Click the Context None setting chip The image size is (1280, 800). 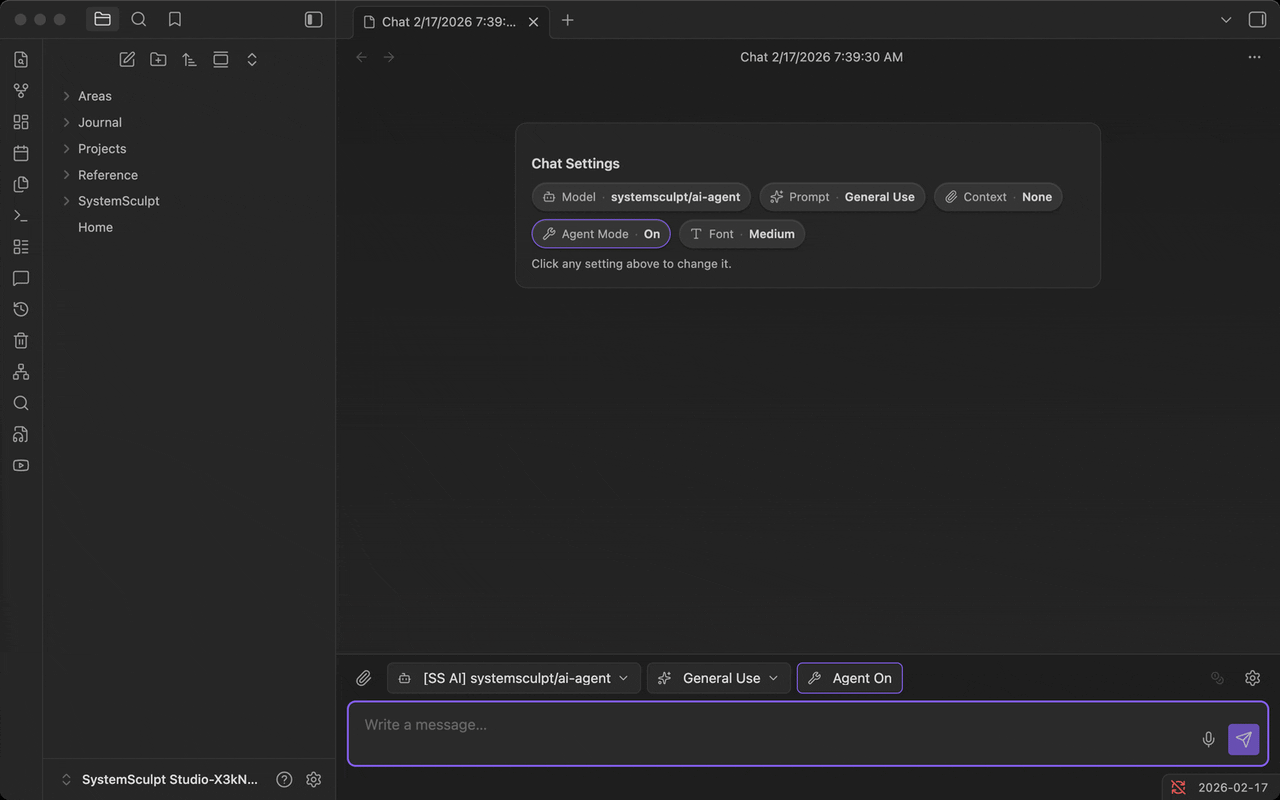998,196
